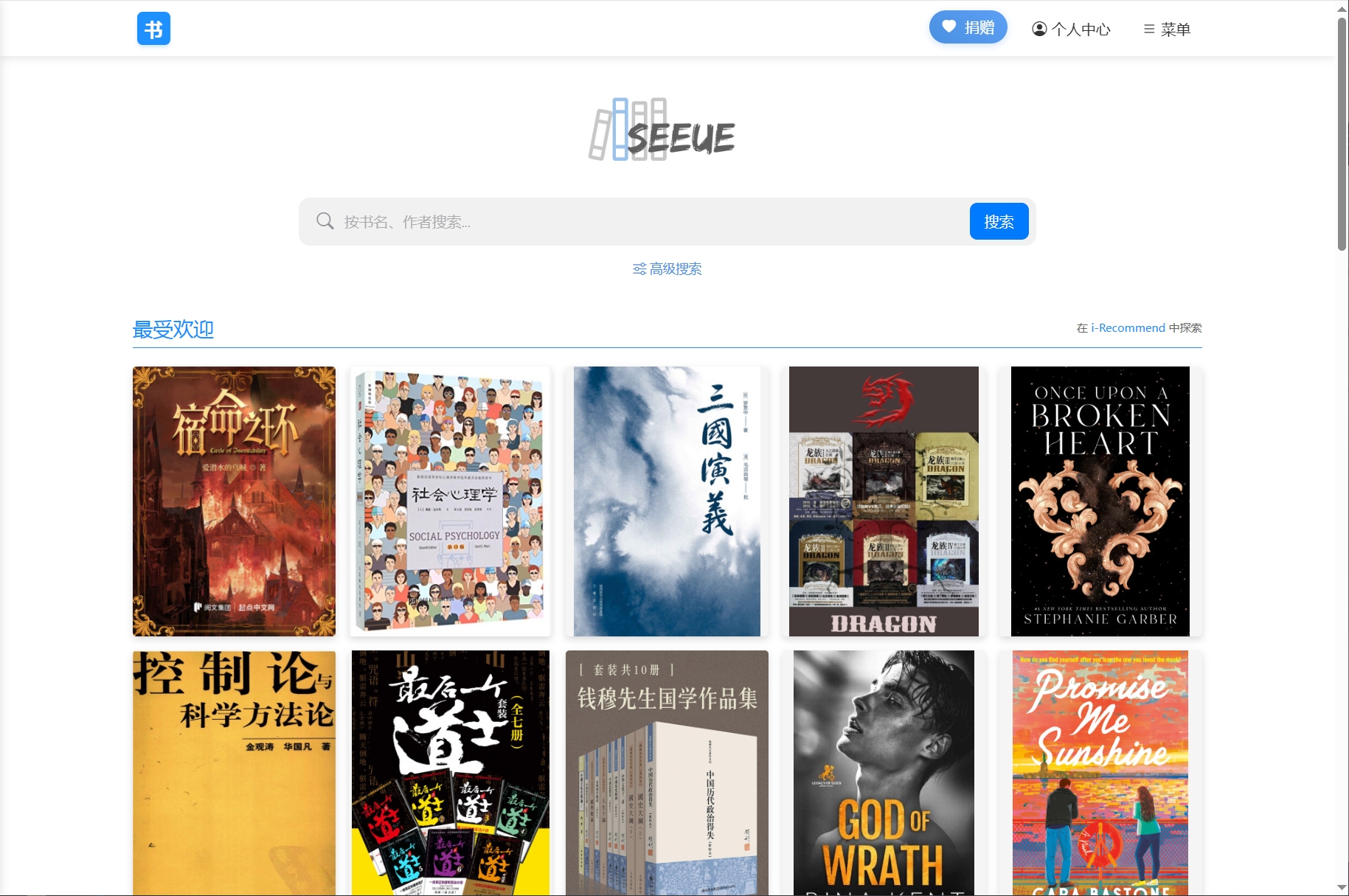Screen dimensions: 1349x896
Task: Open Once Upon a Broken Heart cover
Action: pyautogui.click(x=1100, y=501)
